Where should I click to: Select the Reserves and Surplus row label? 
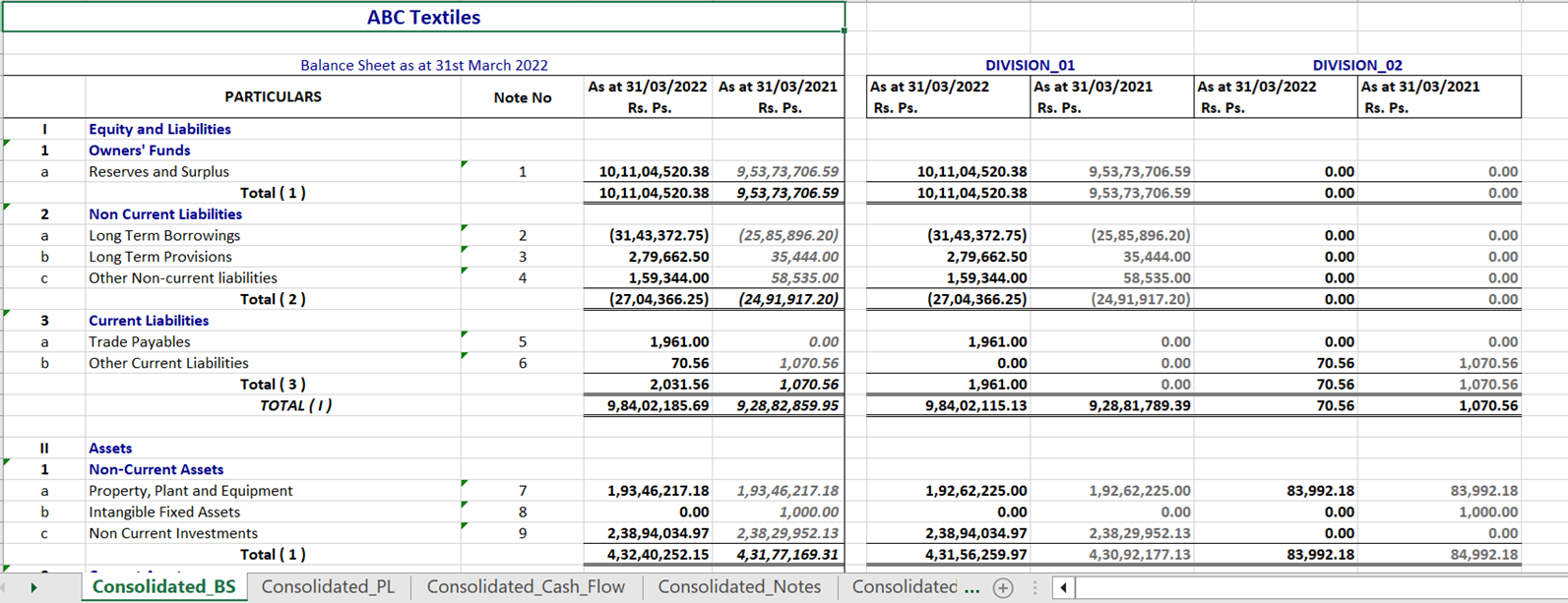pyautogui.click(x=158, y=171)
